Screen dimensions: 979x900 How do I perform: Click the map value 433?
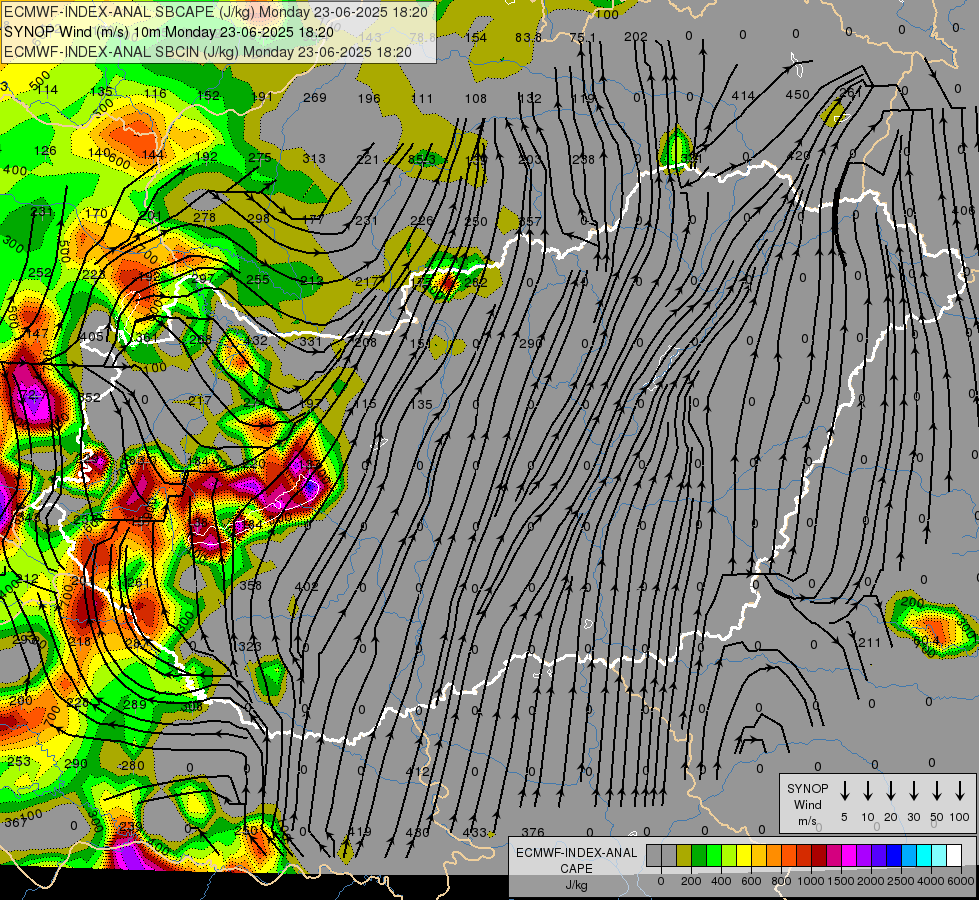tap(475, 832)
